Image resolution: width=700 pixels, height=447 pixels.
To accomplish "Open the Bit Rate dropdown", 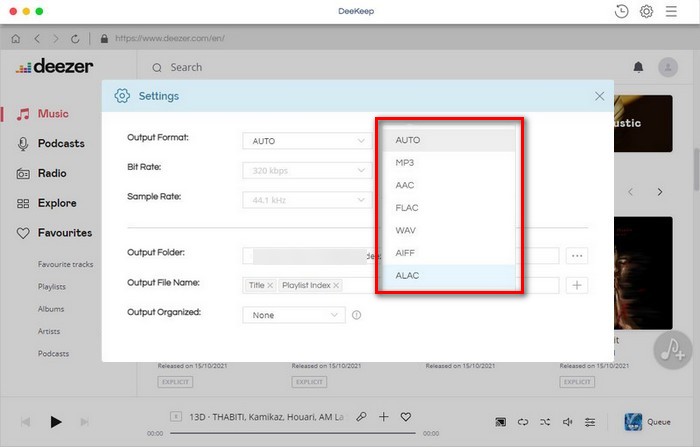I will [x=307, y=171].
